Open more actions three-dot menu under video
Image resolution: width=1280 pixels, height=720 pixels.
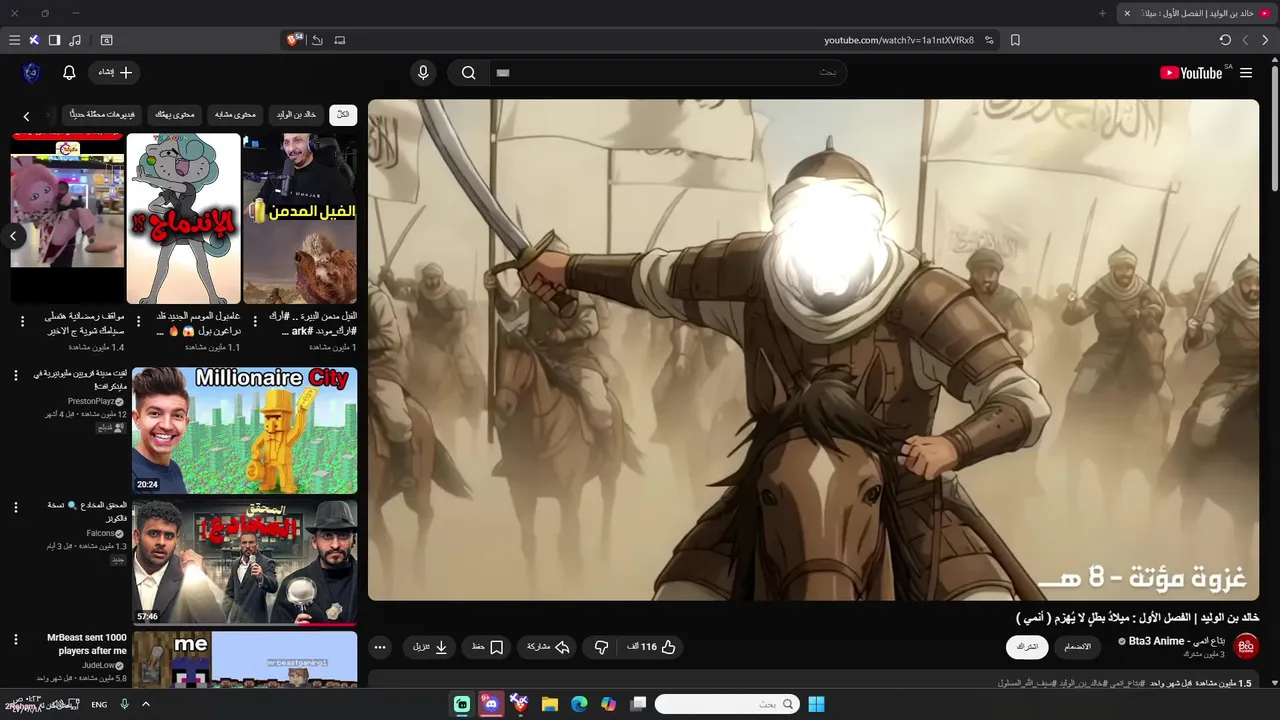pos(380,647)
